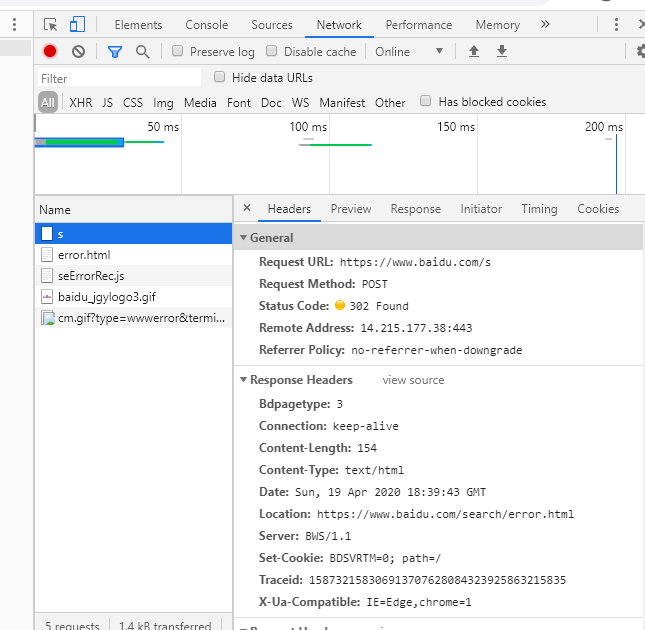Filter requests by Doc
Screen dimensions: 645x630
click(271, 102)
